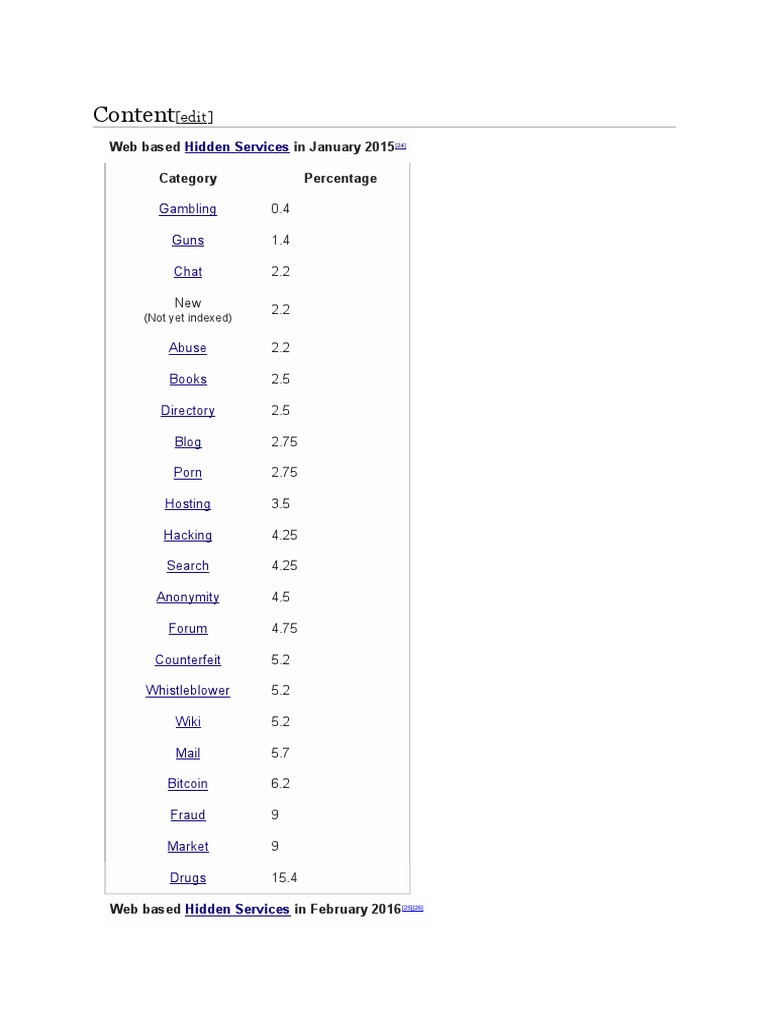Visit the Whistleblower category link
The image size is (768, 1024).
[188, 691]
